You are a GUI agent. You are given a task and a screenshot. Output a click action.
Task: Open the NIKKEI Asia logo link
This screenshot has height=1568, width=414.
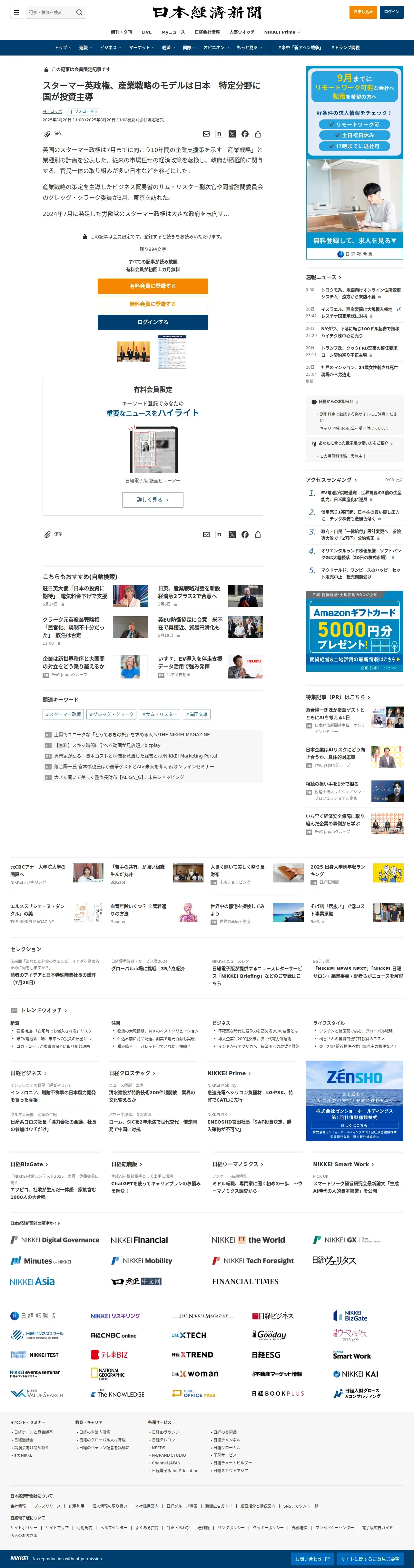pos(33,1281)
